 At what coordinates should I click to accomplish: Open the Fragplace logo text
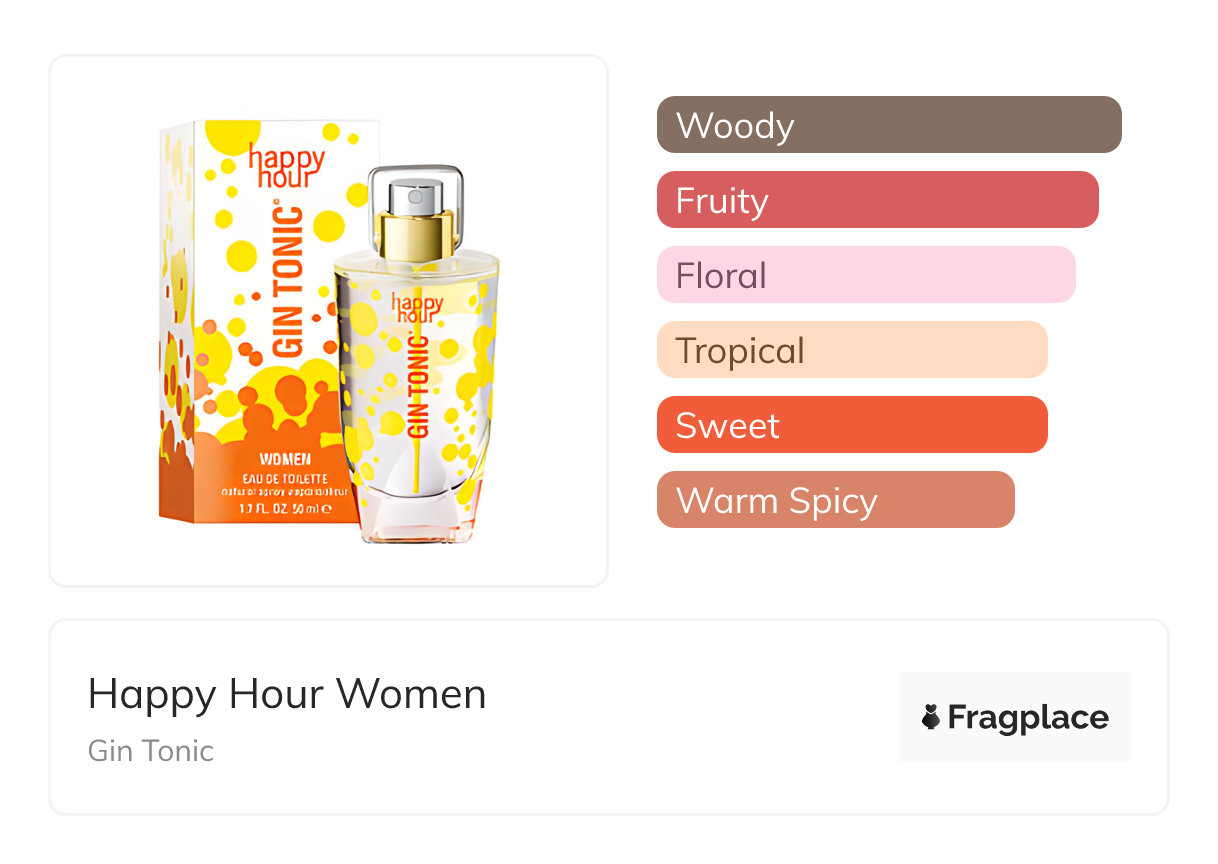pyautogui.click(x=1028, y=717)
